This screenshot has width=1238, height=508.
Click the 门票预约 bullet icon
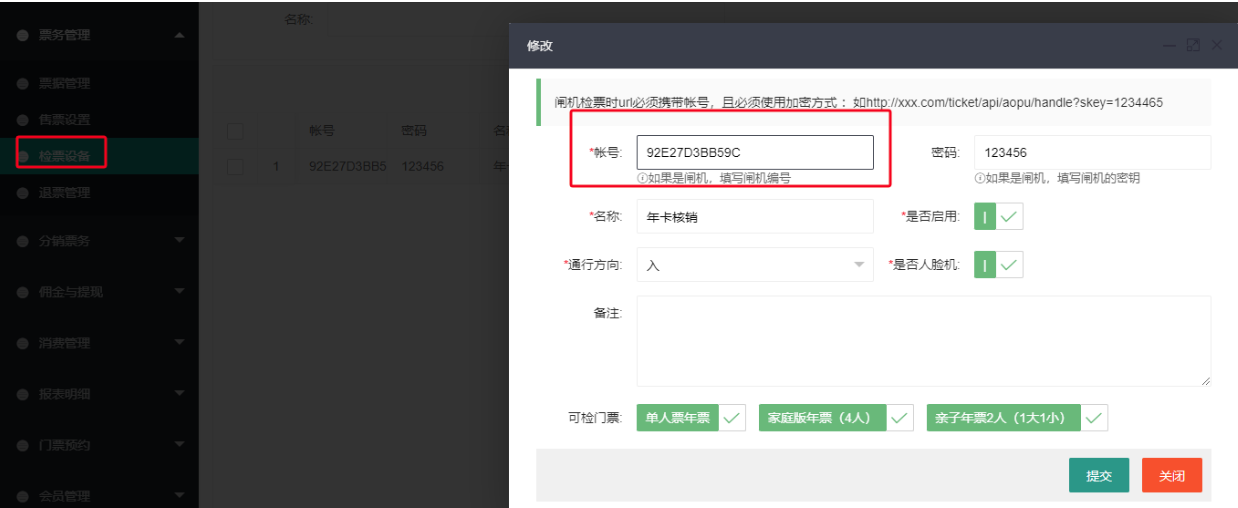22,445
